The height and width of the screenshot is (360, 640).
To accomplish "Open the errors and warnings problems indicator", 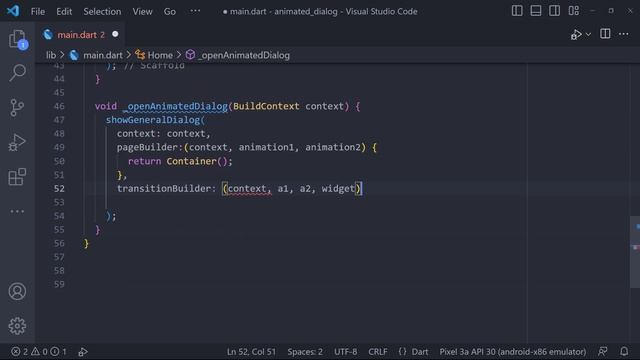I will (38, 351).
